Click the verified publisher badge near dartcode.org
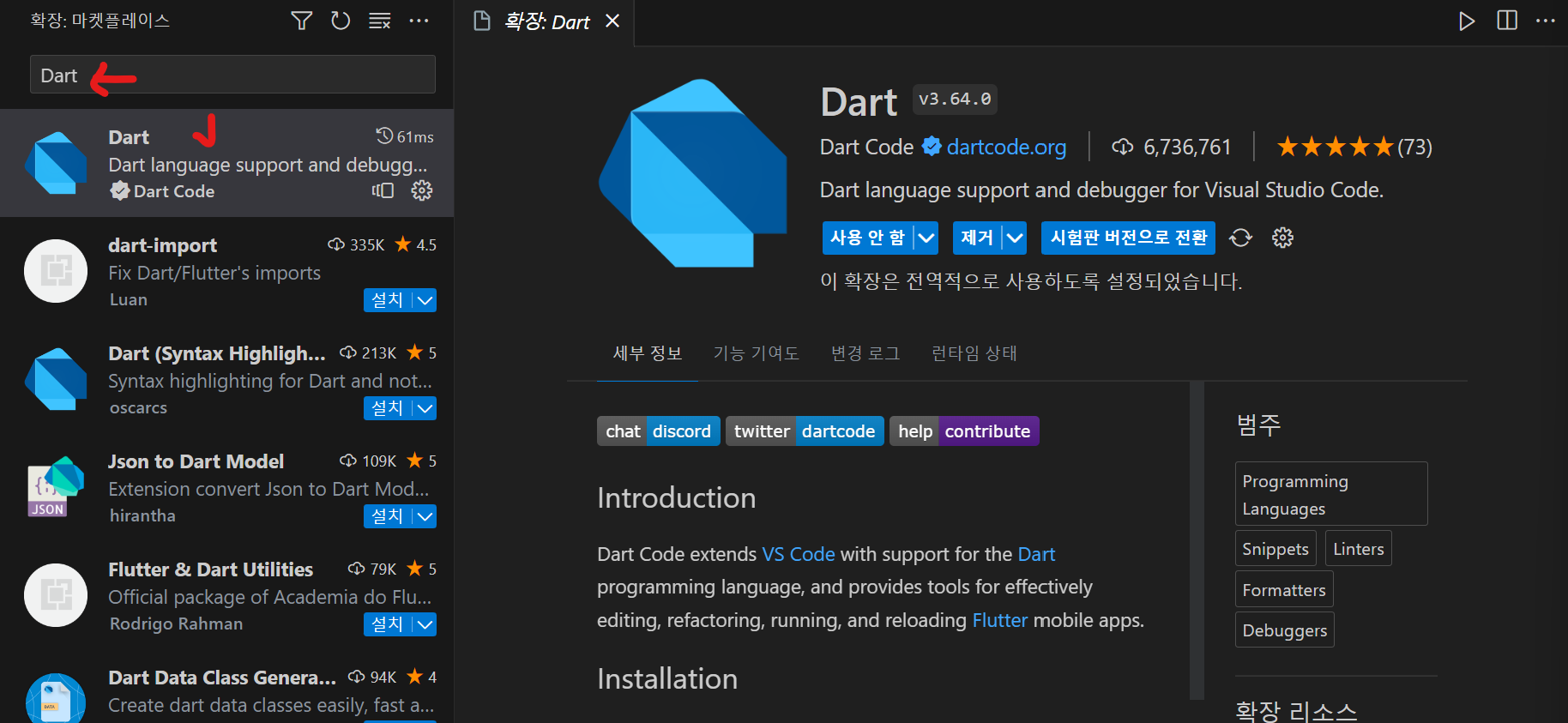 (x=932, y=147)
